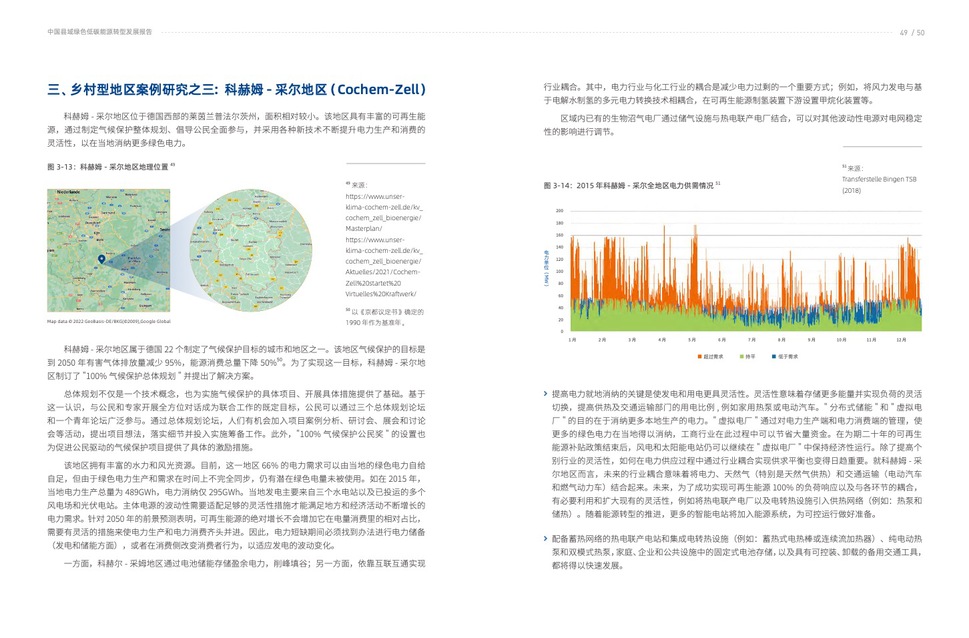Click the Map data GeoBasis-DE attribution text

[109, 322]
